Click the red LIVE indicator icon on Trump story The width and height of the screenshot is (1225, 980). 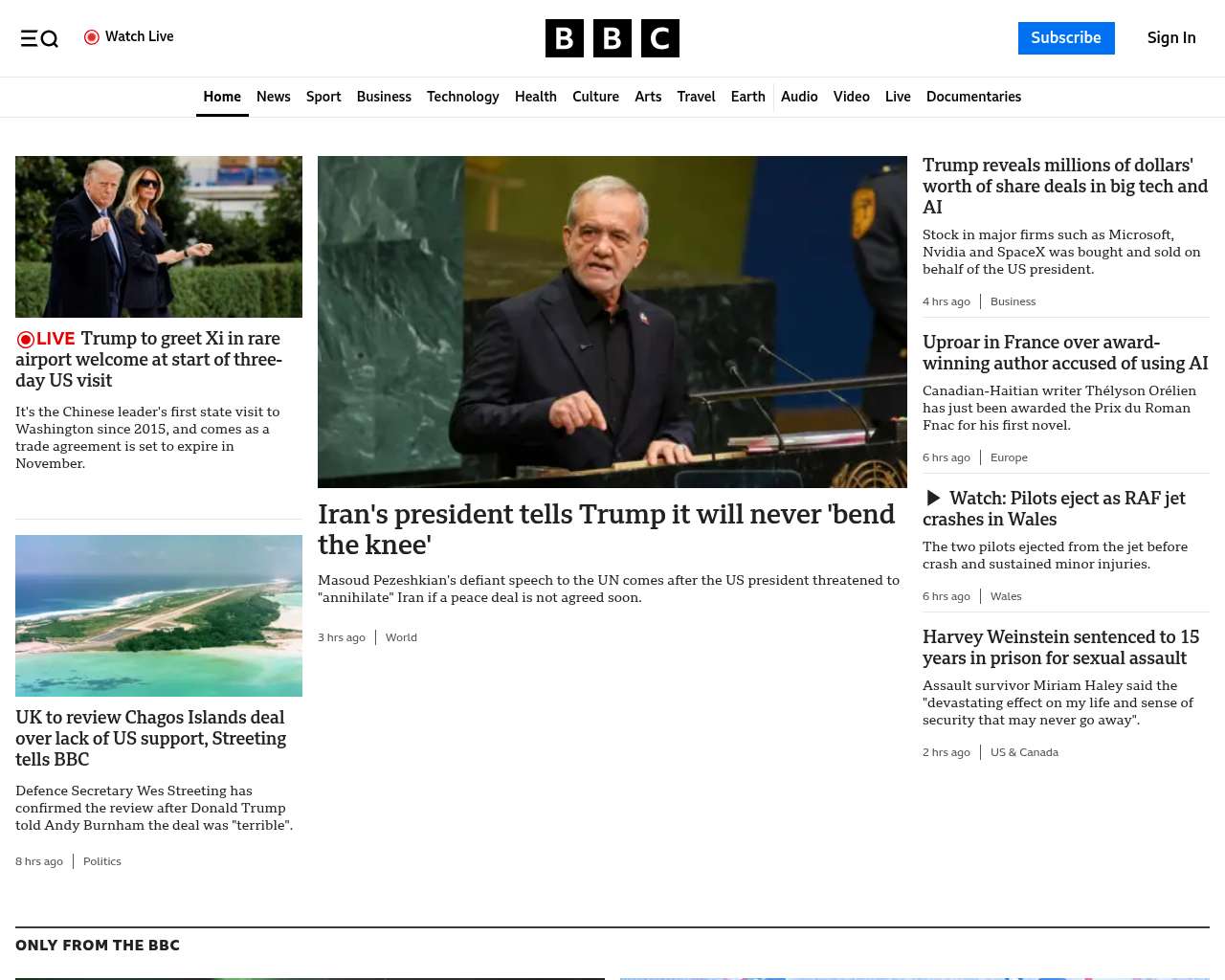coord(26,339)
